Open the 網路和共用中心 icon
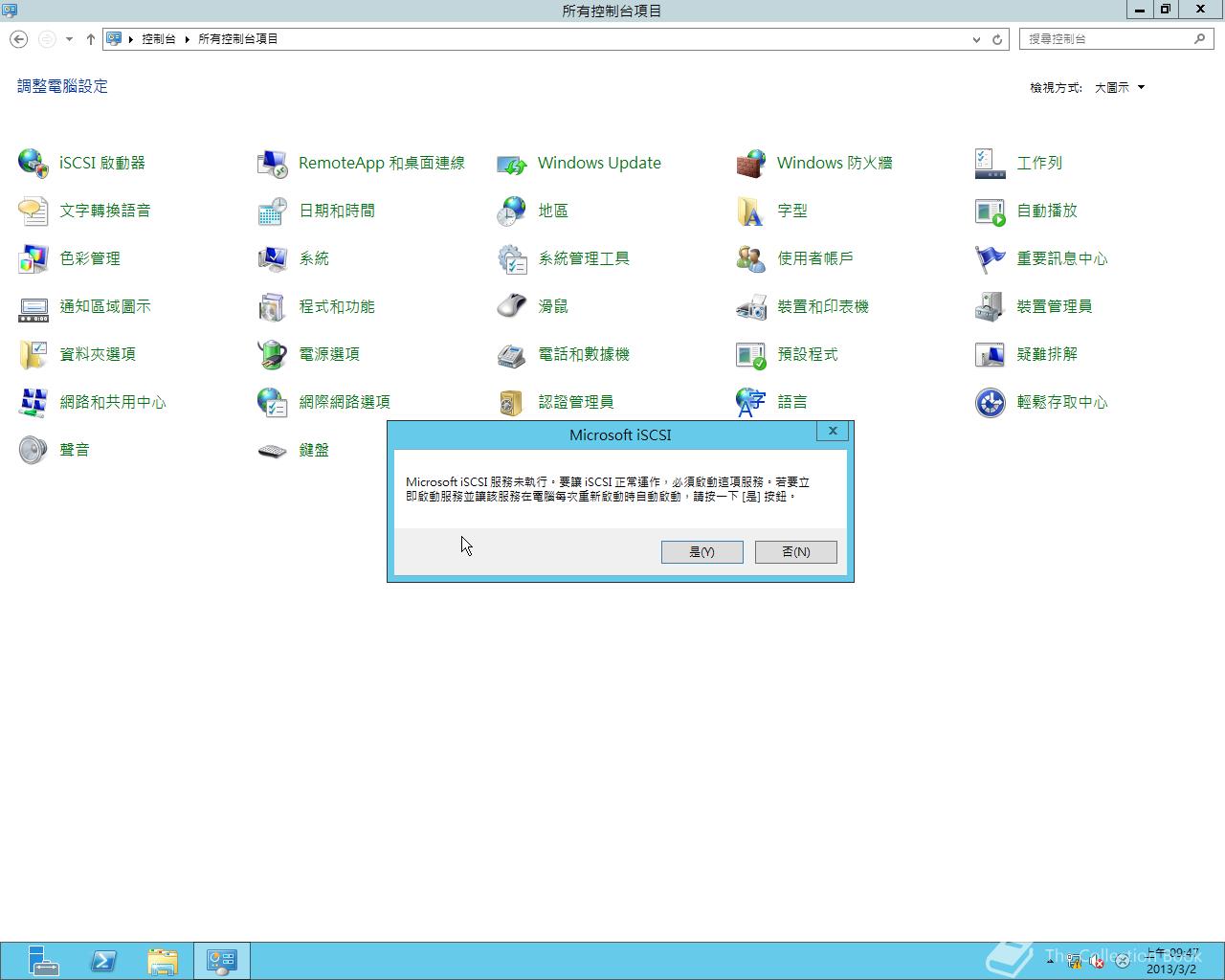 click(33, 402)
